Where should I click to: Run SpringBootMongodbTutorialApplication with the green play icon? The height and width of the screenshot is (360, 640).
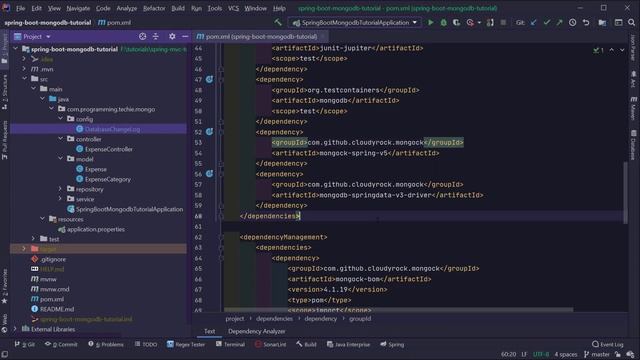(430, 23)
